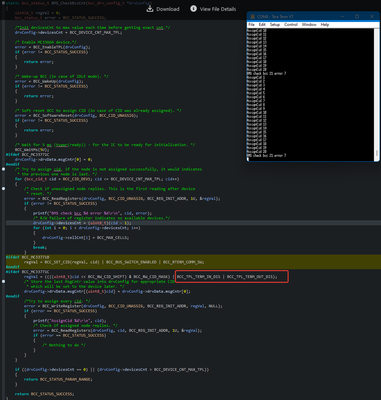This screenshot has height=400, width=381.
Task: Open the Setup menu in Tera Term
Action: point(275,25)
